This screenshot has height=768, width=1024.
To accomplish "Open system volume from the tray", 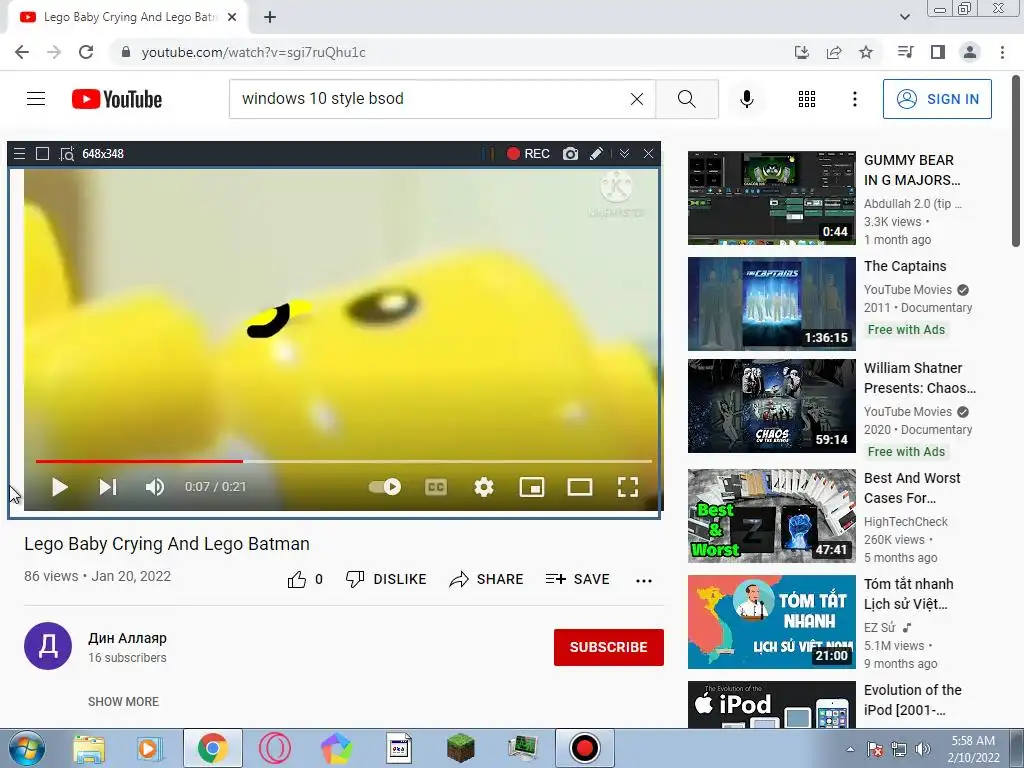I will [923, 749].
